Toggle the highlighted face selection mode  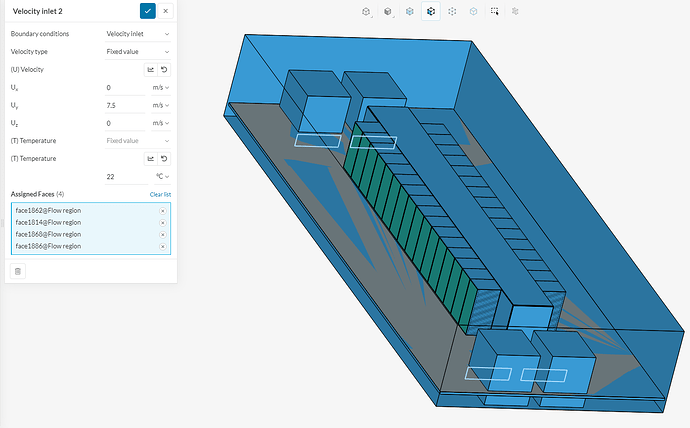[x=430, y=12]
